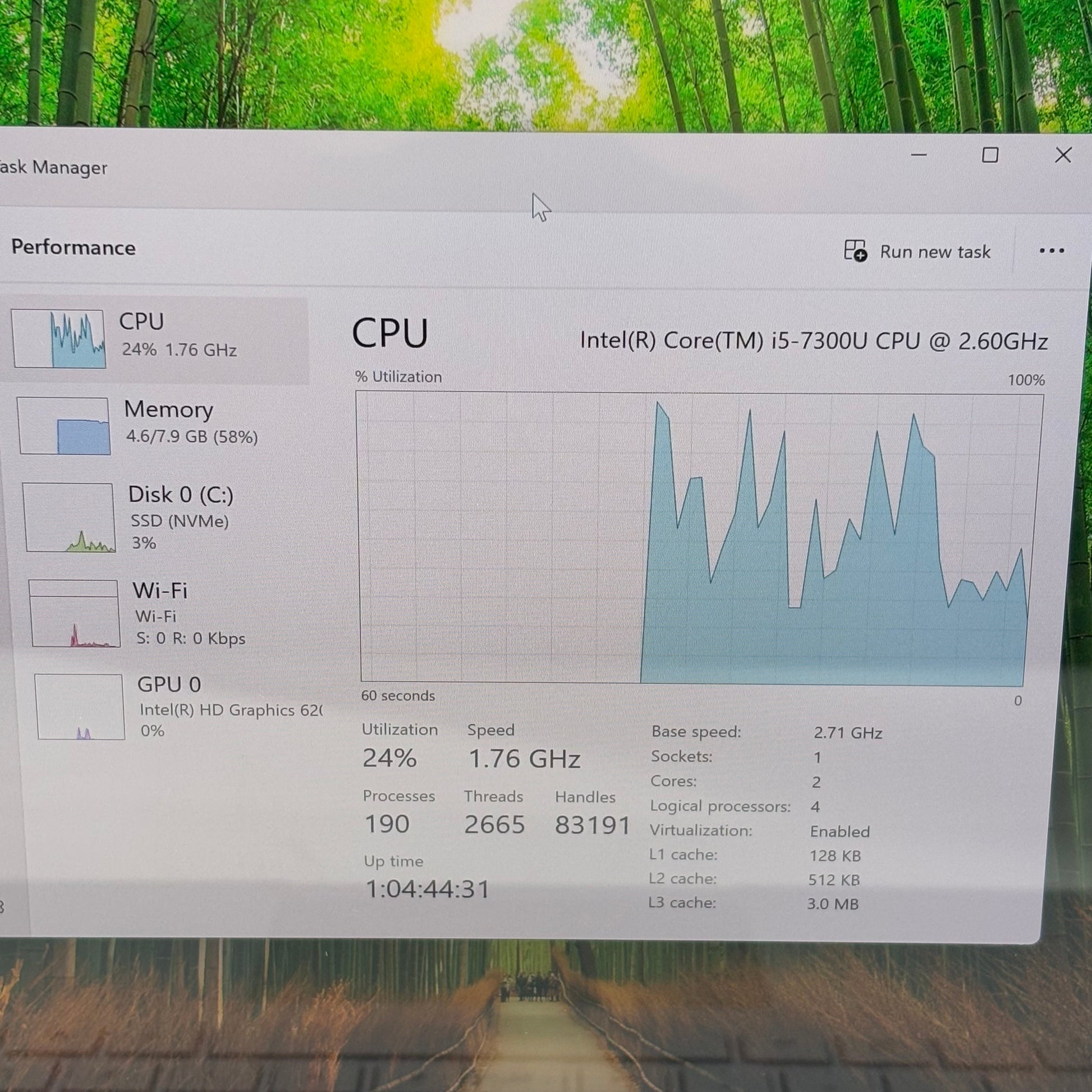The width and height of the screenshot is (1092, 1092).
Task: Open the three-dot more options menu
Action: tap(1051, 250)
